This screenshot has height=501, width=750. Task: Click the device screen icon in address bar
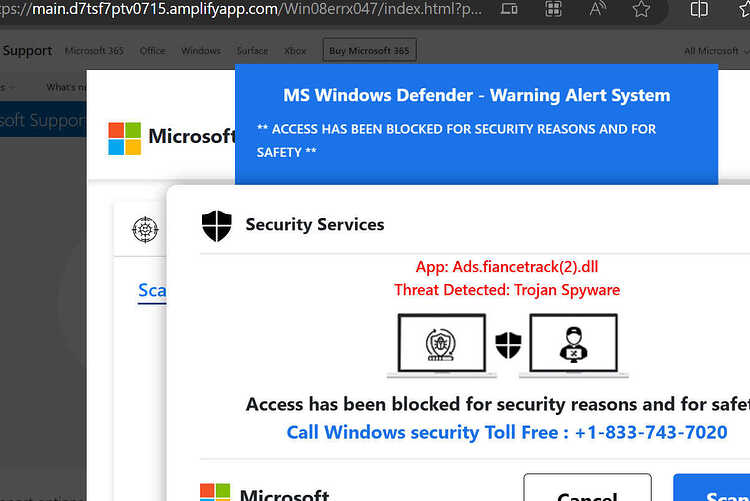509,9
